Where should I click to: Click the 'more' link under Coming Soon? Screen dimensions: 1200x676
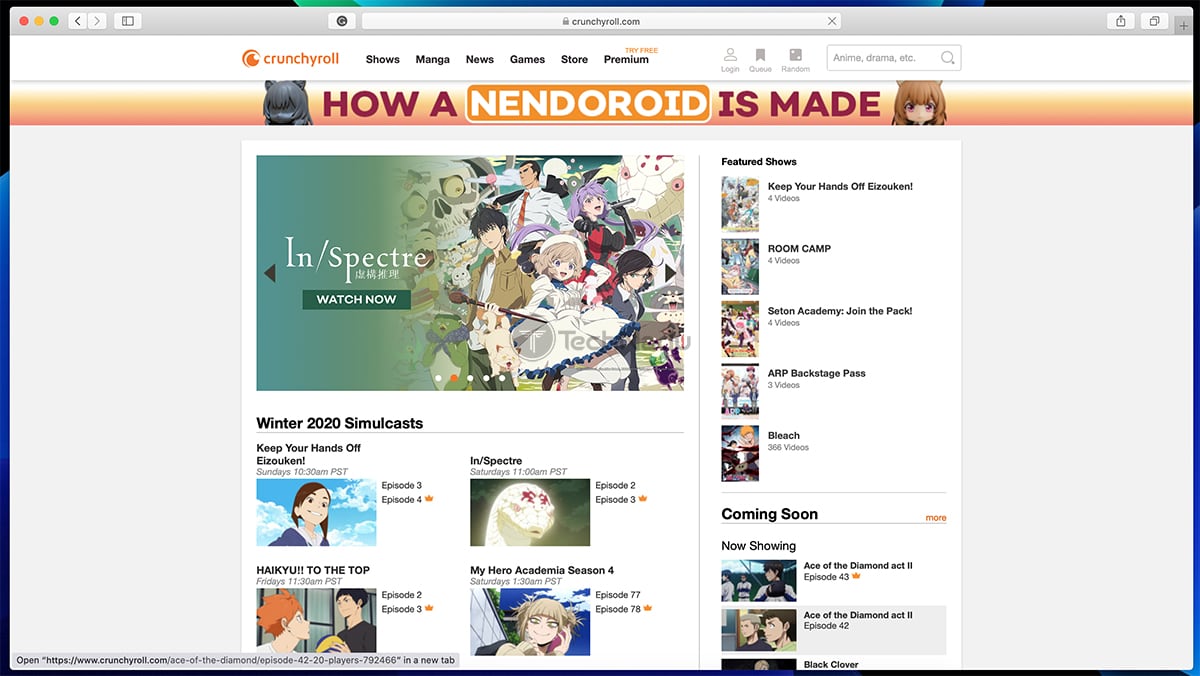click(x=936, y=518)
